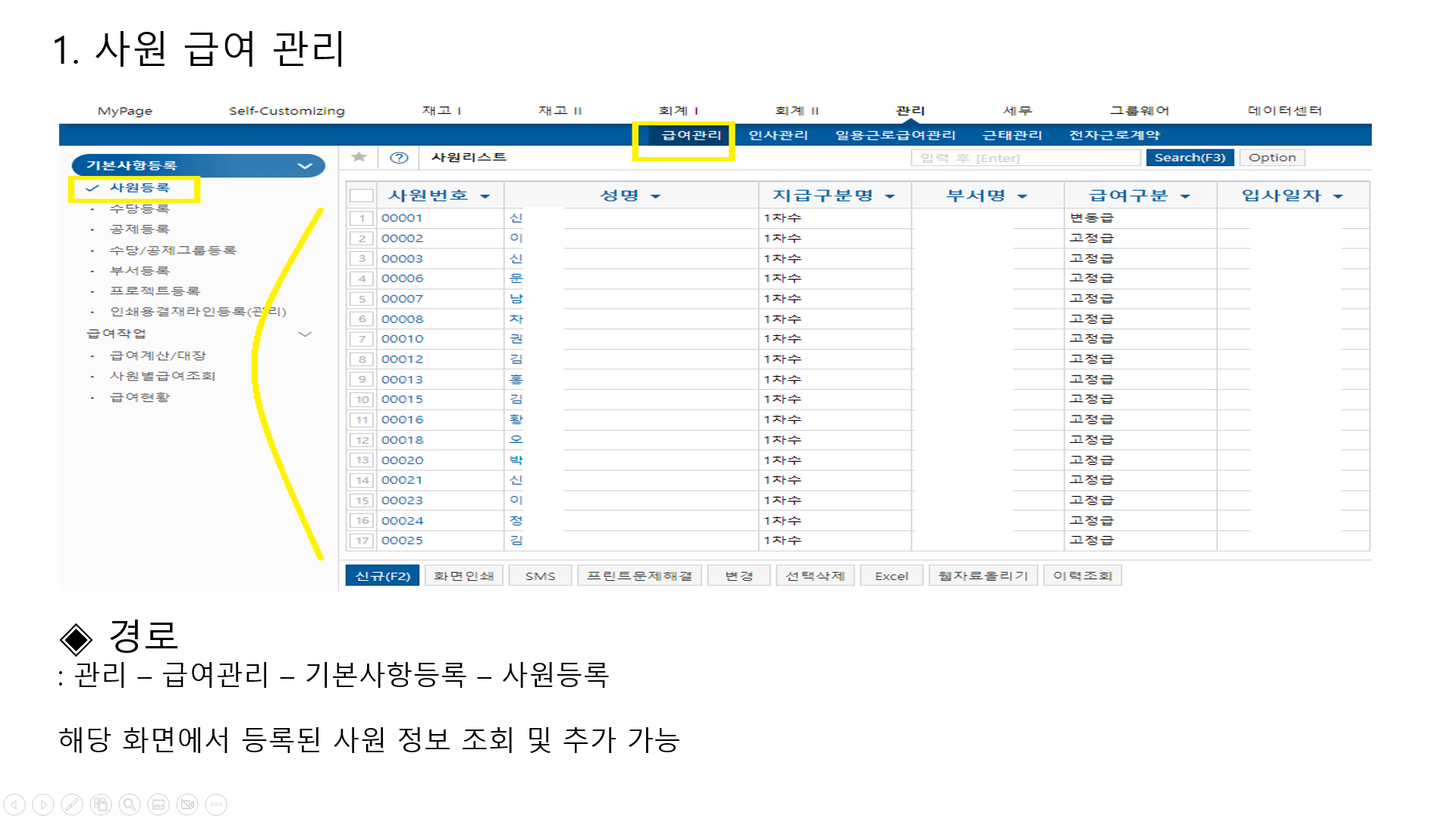The width and height of the screenshot is (1456, 819).
Task: Open the 급여구분 column dropdown arrow
Action: 1185,196
